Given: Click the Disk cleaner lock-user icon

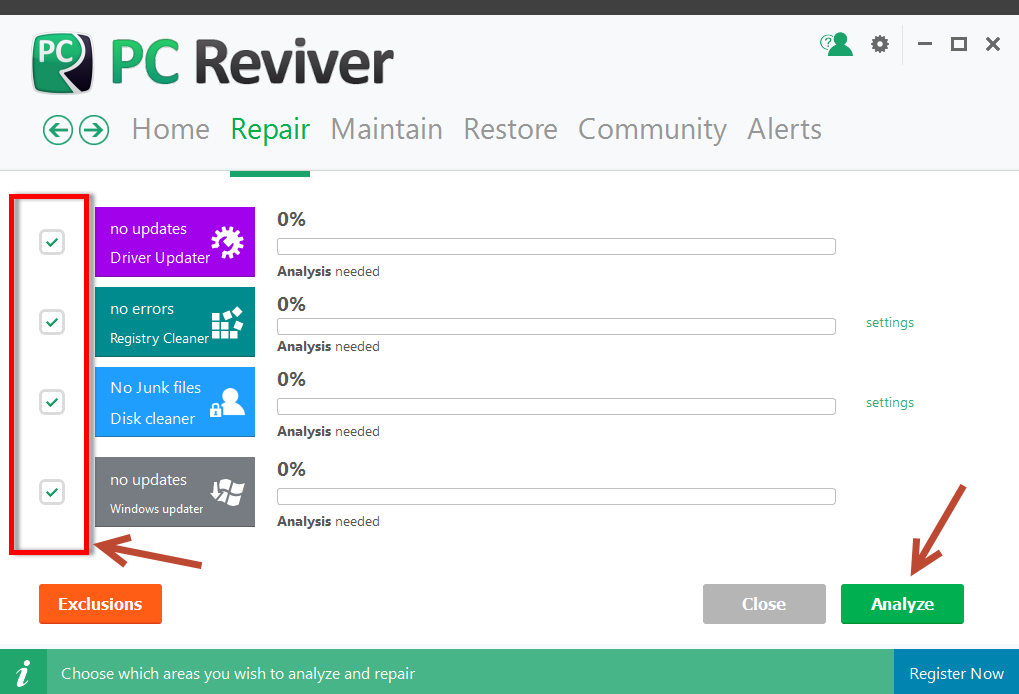Looking at the screenshot, I should point(227,402).
